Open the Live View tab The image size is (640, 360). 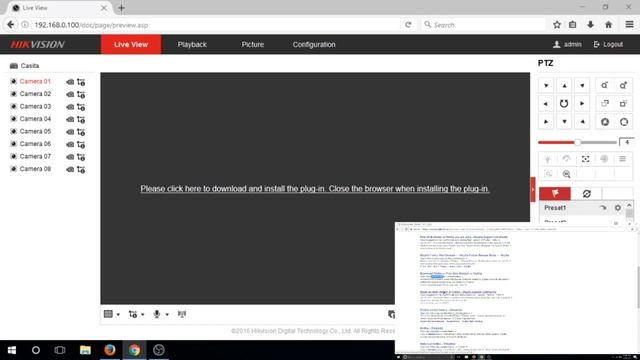(x=131, y=44)
